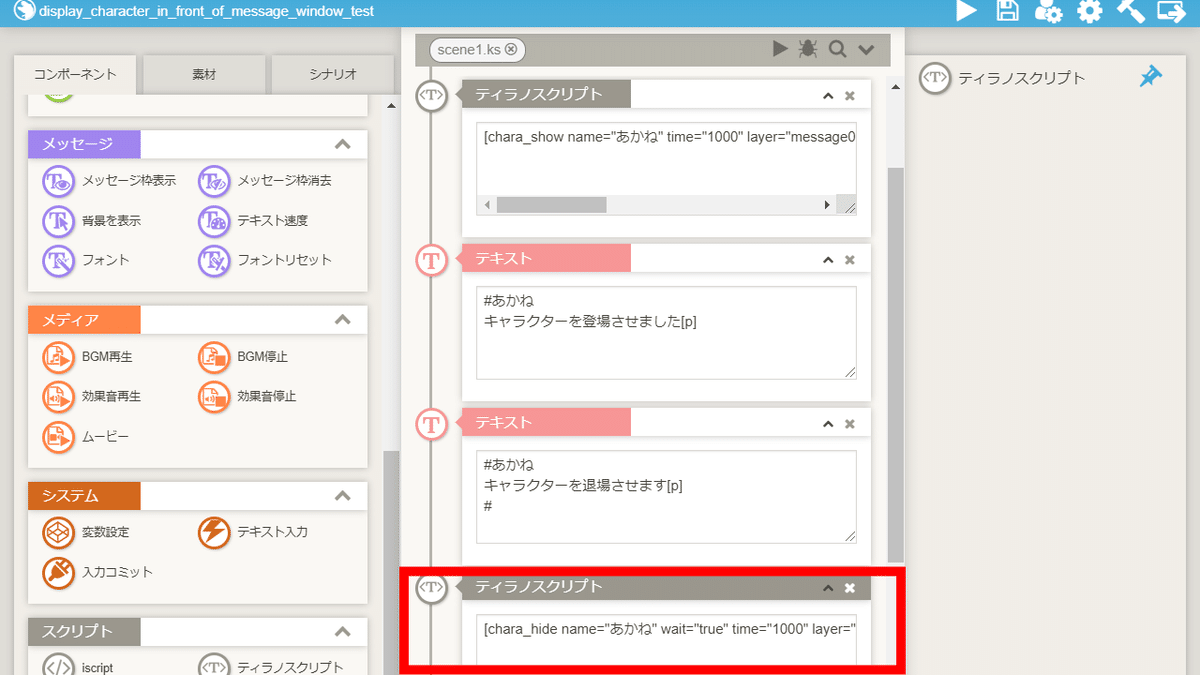1200x675 pixels.
Task: Expand the scenario bar dropdown chevron
Action: tap(866, 50)
